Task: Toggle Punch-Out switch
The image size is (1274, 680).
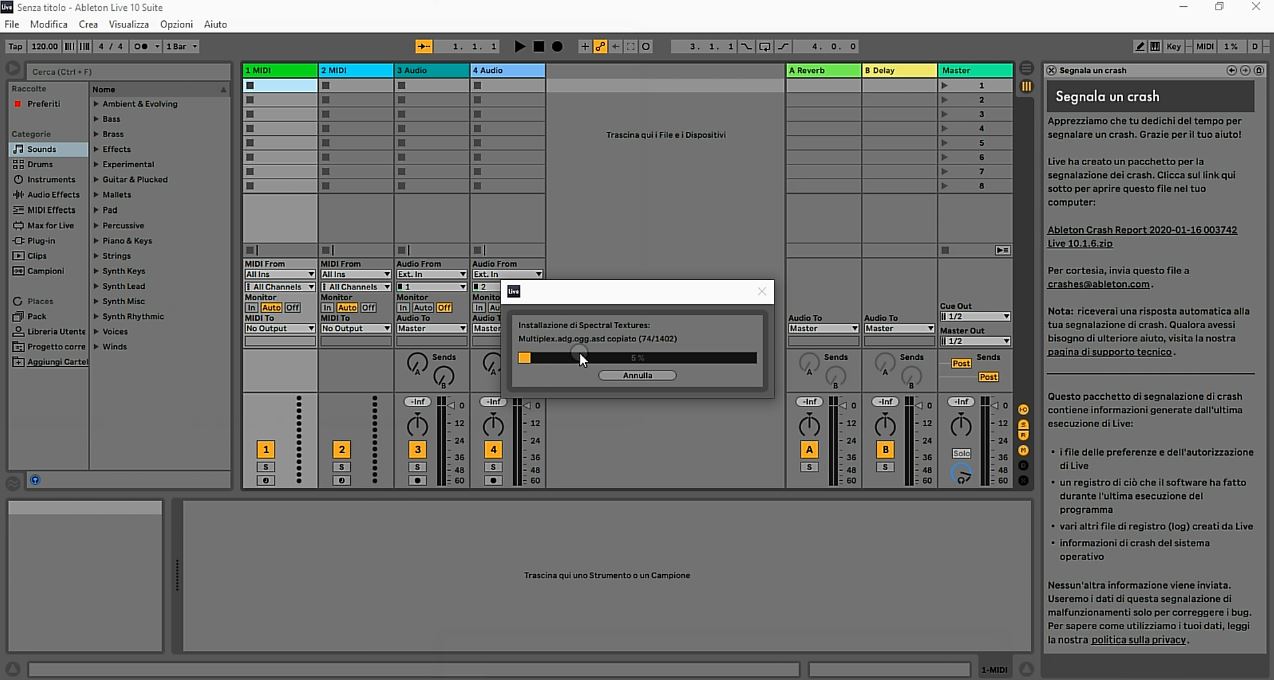Action: tap(783, 46)
